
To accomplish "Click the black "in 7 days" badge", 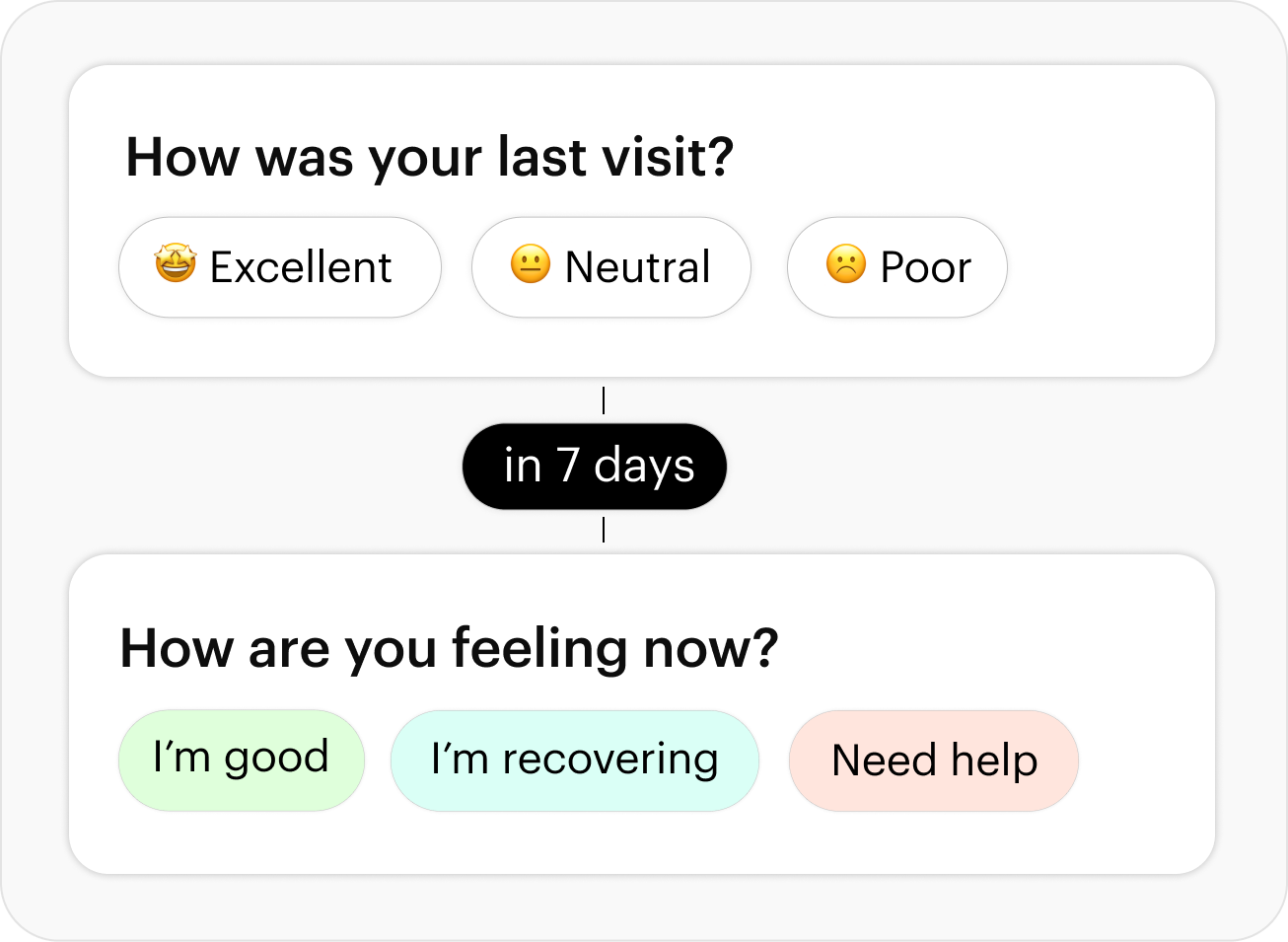I will (x=594, y=467).
